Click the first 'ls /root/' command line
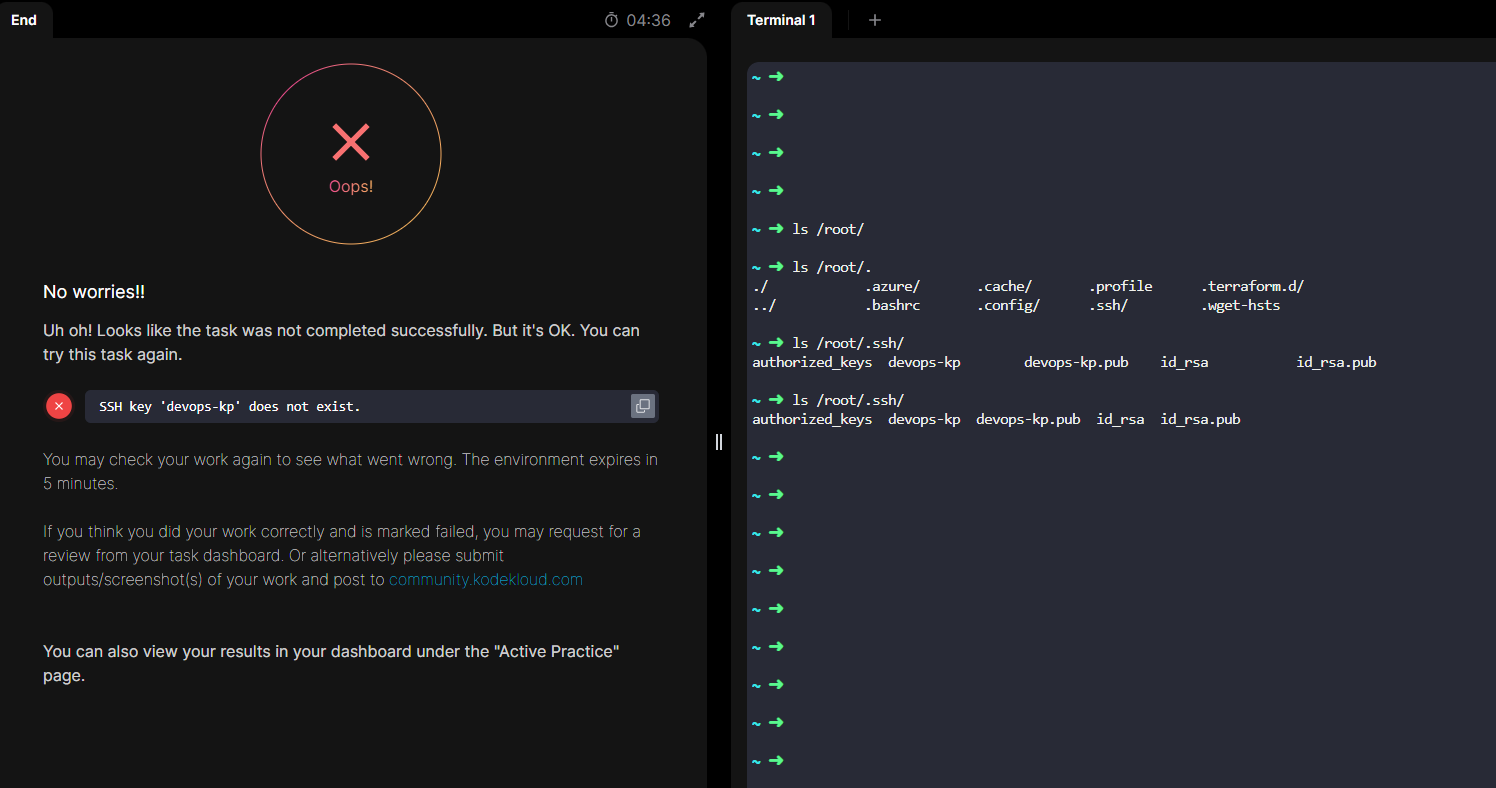 pyautogui.click(x=827, y=229)
